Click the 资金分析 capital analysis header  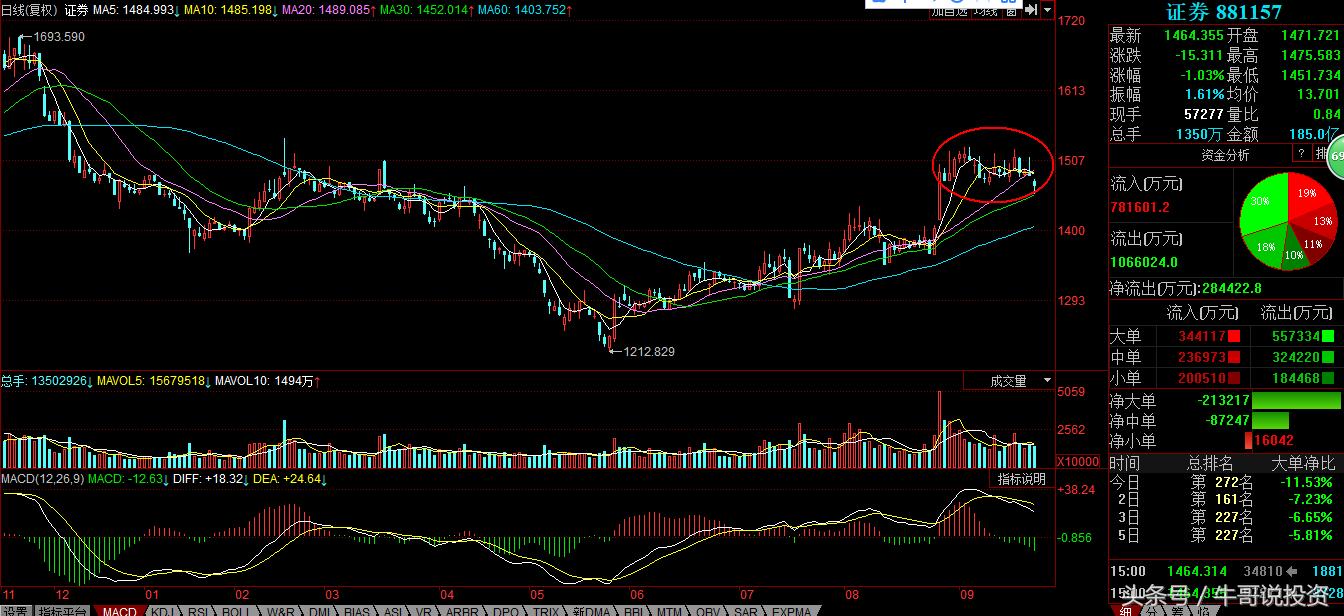click(x=1225, y=155)
